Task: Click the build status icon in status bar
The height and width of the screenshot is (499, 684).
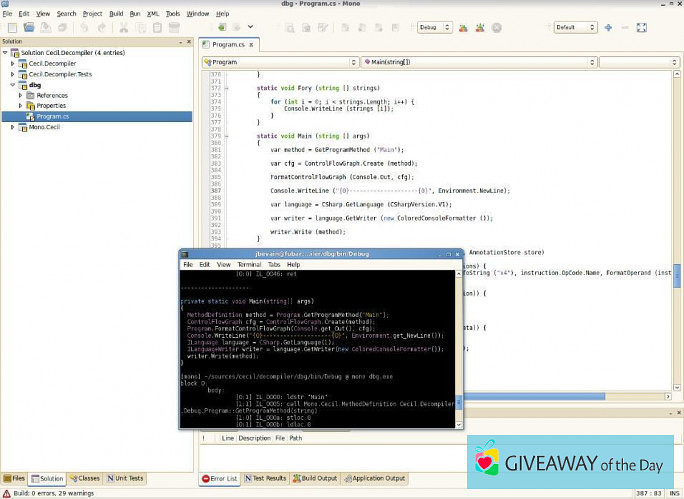Action: point(7,493)
